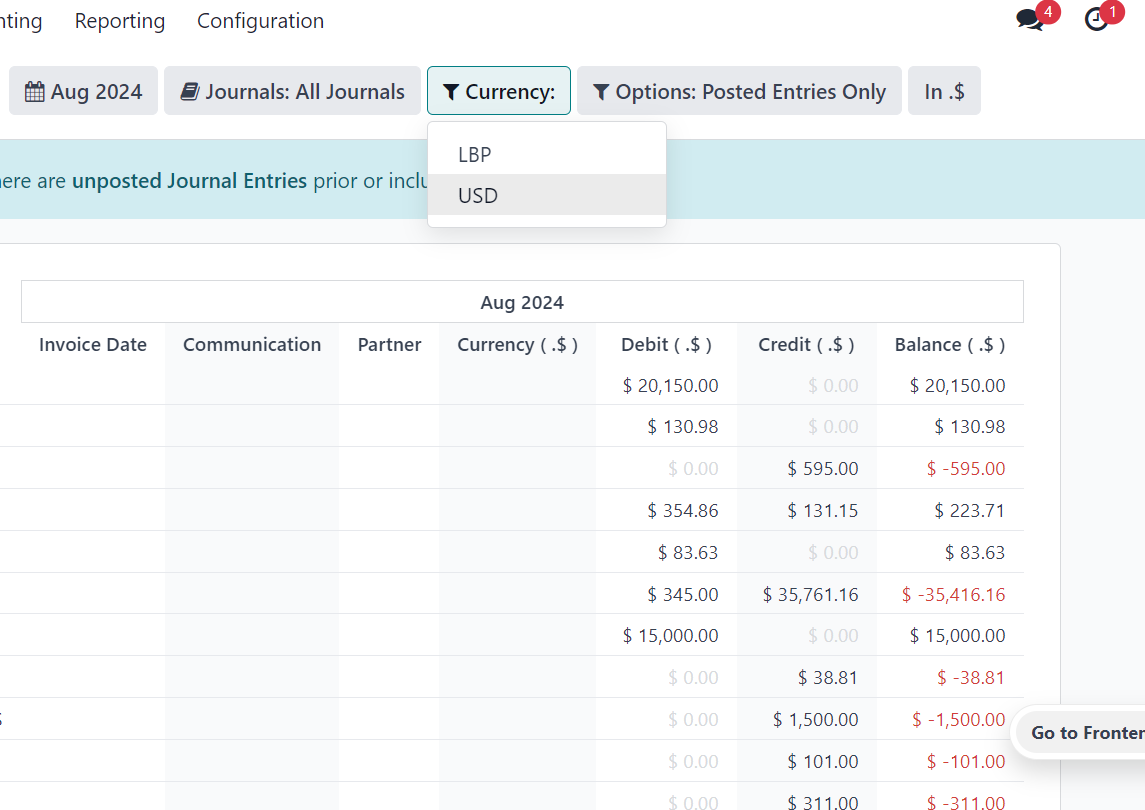Follow the unposted Journal Entries link

click(x=189, y=180)
